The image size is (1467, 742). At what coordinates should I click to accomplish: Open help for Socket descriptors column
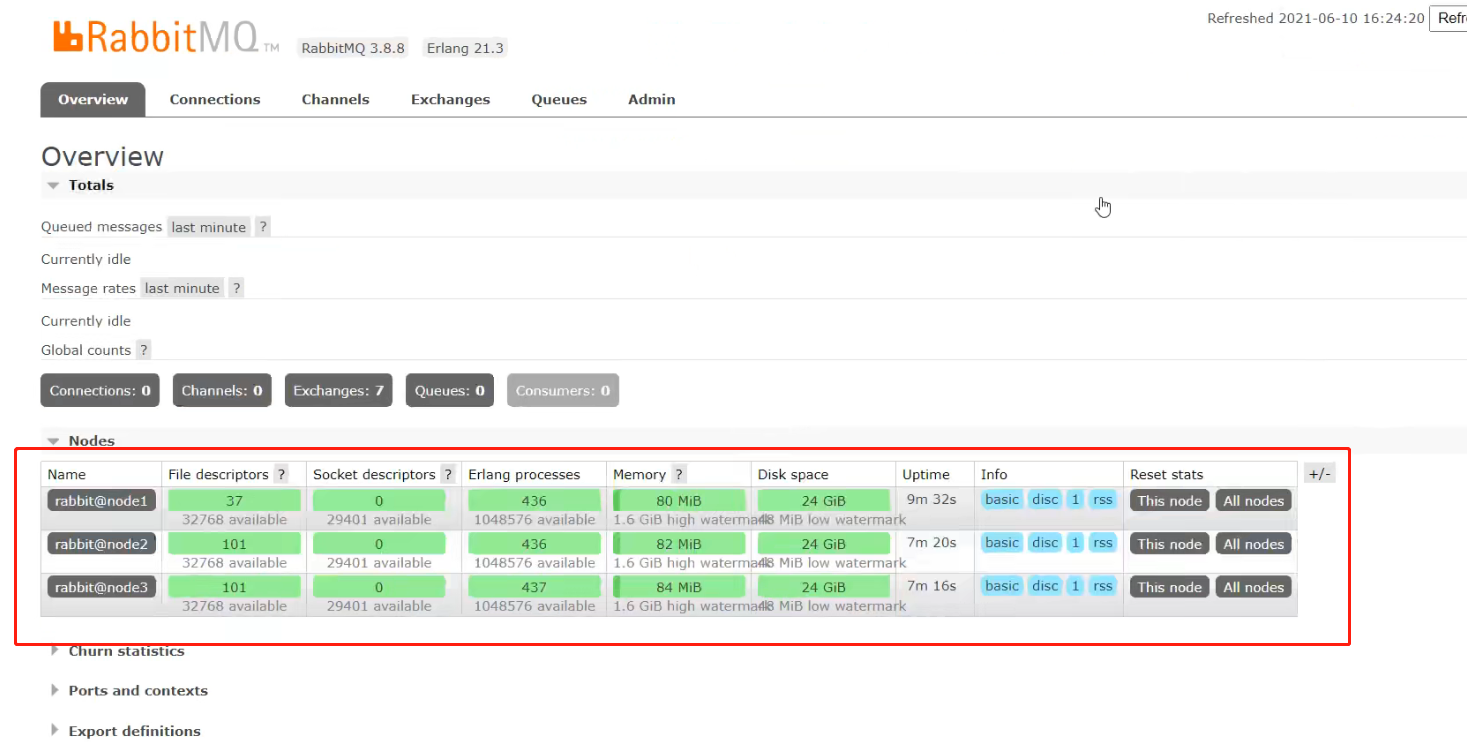click(448, 474)
